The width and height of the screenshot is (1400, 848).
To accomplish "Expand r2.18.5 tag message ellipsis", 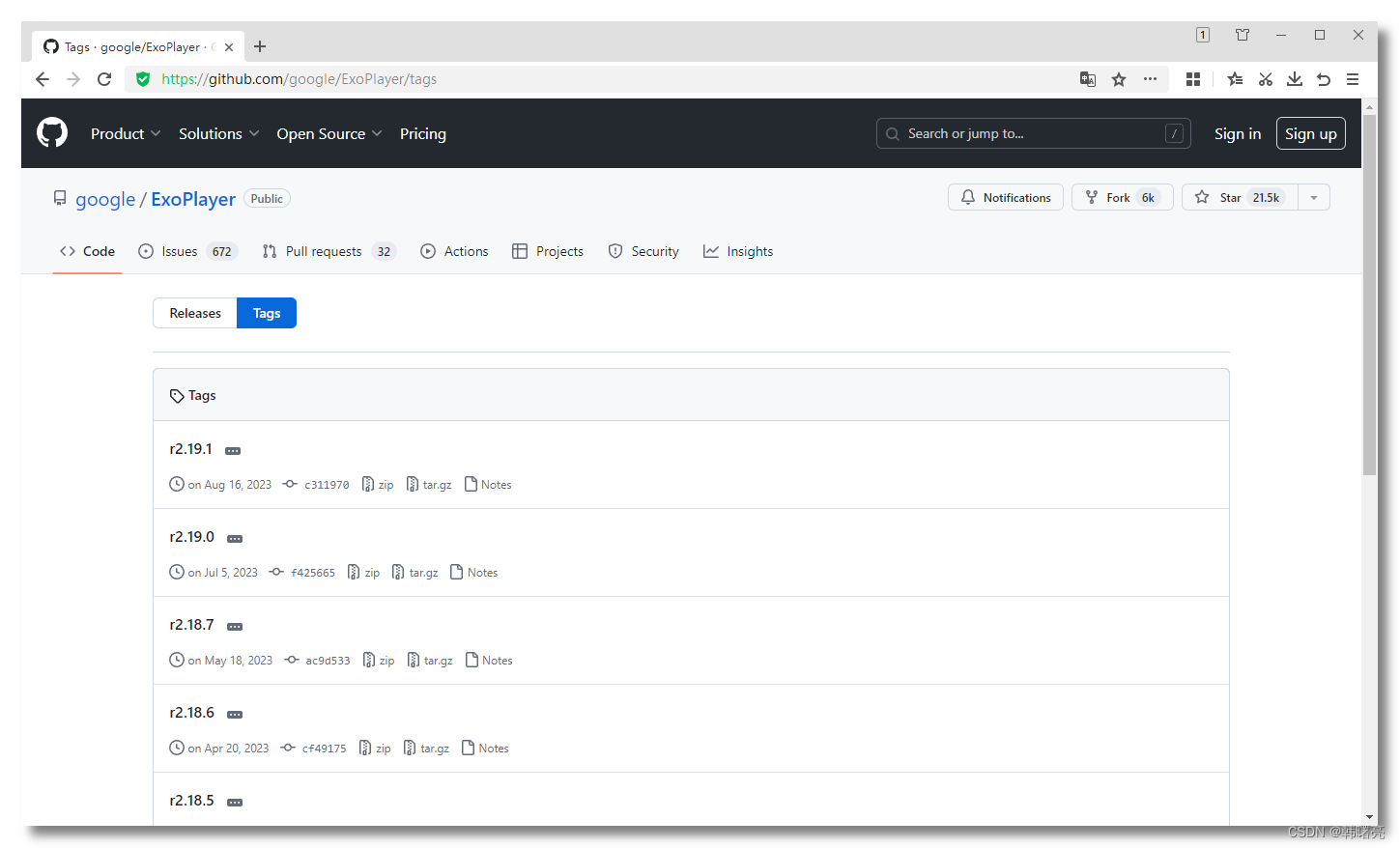I will 235,803.
